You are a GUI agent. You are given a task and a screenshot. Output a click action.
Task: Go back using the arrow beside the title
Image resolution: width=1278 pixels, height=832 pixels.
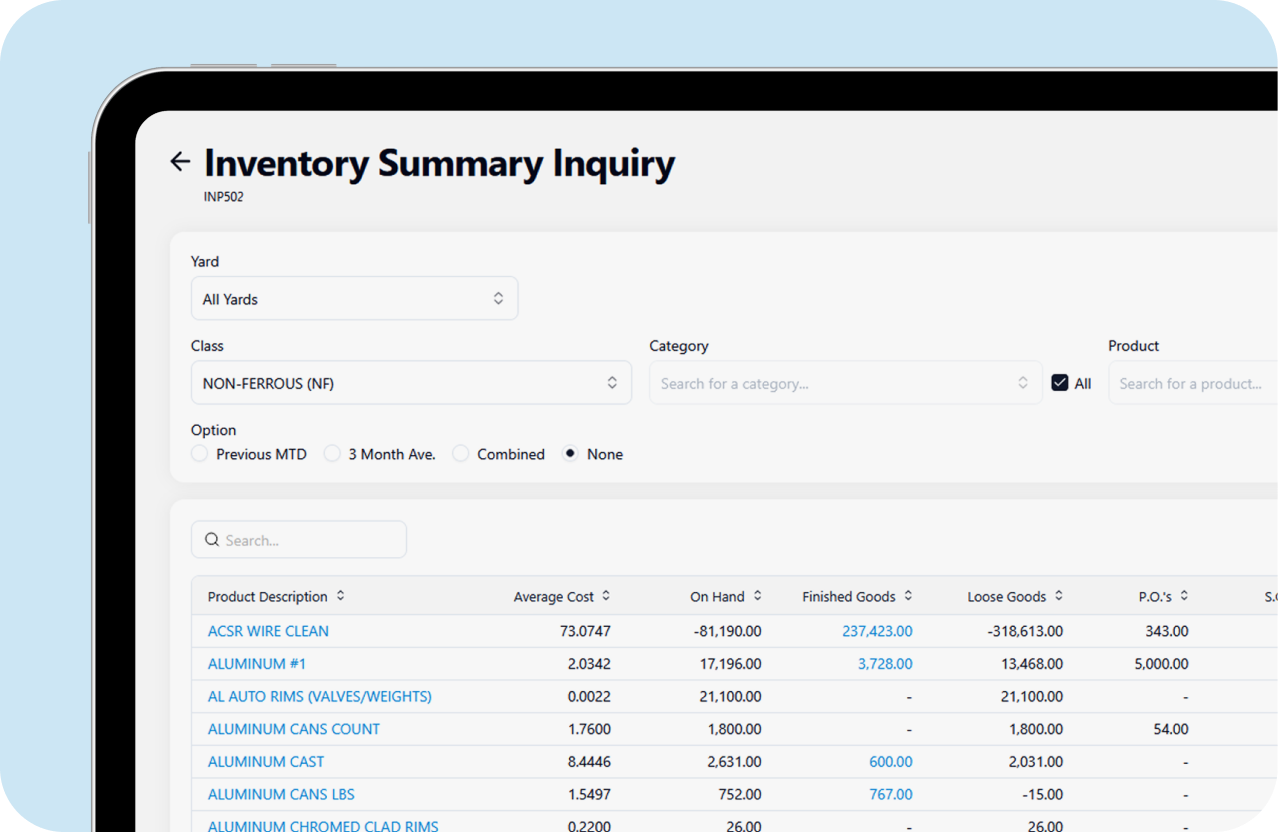[x=180, y=162]
